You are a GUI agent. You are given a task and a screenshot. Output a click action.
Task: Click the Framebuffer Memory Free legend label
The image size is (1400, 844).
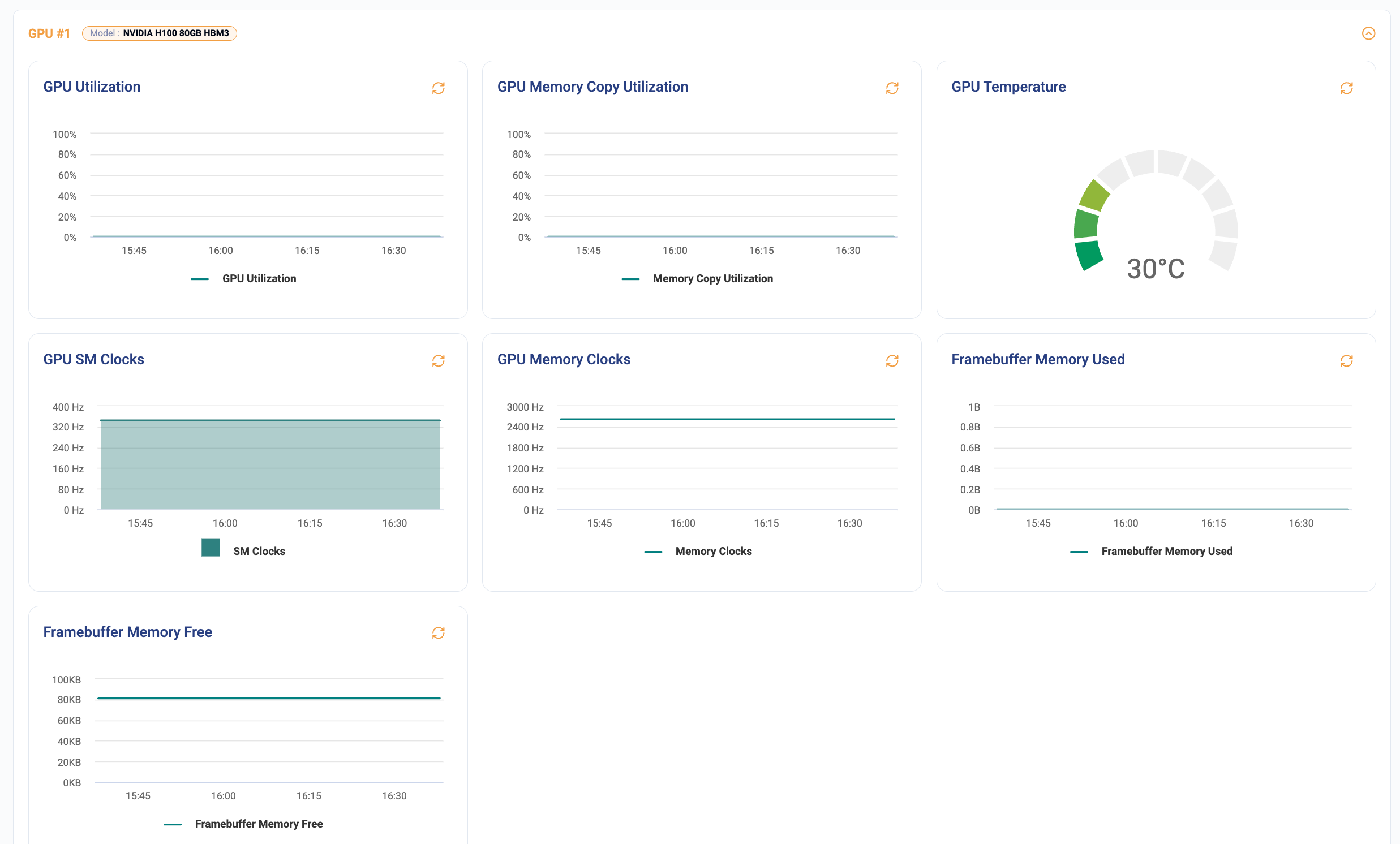pyautogui.click(x=259, y=824)
